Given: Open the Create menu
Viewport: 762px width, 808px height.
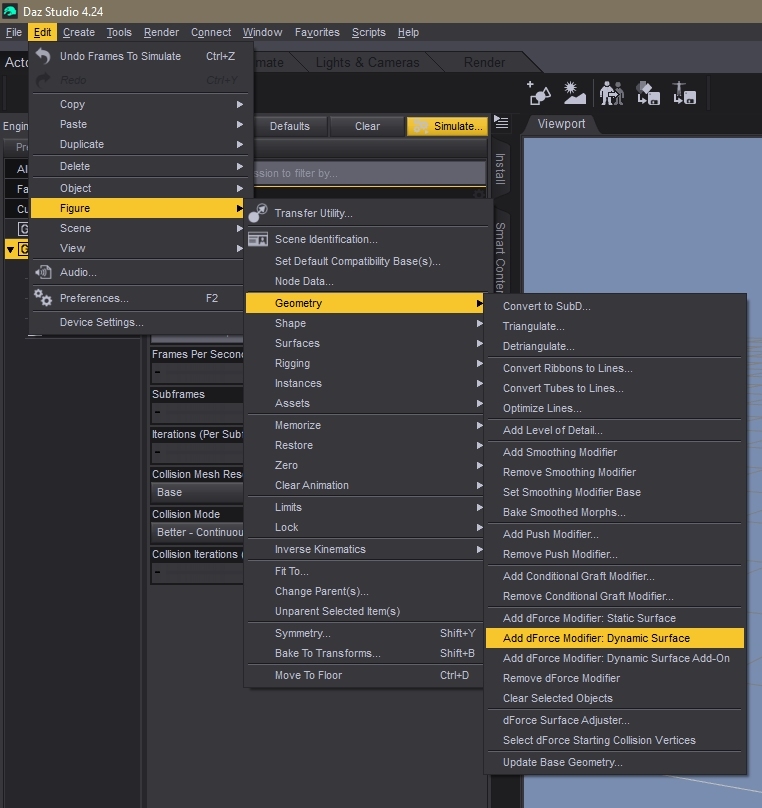Looking at the screenshot, I should point(79,32).
